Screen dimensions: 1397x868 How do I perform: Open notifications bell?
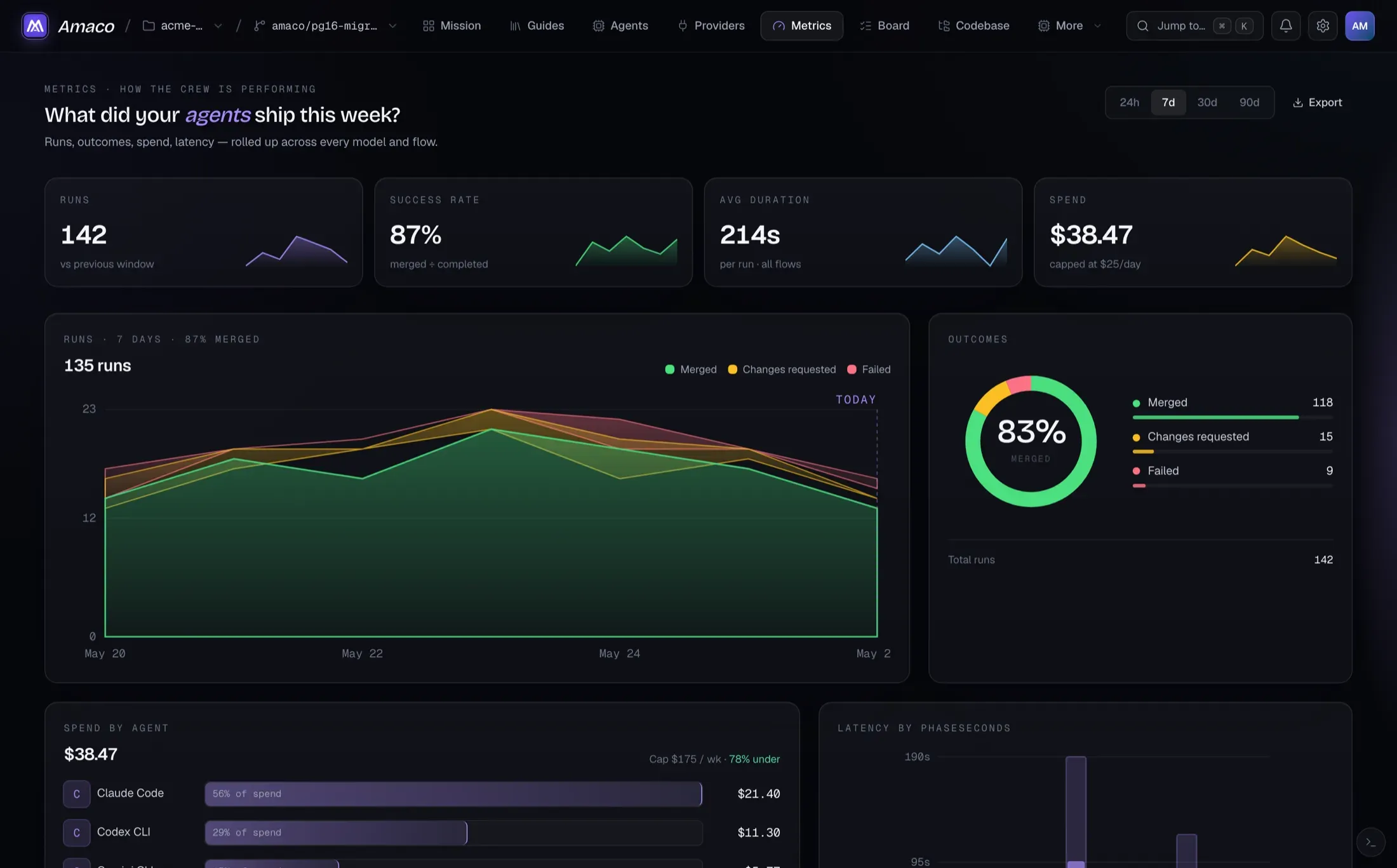1286,26
